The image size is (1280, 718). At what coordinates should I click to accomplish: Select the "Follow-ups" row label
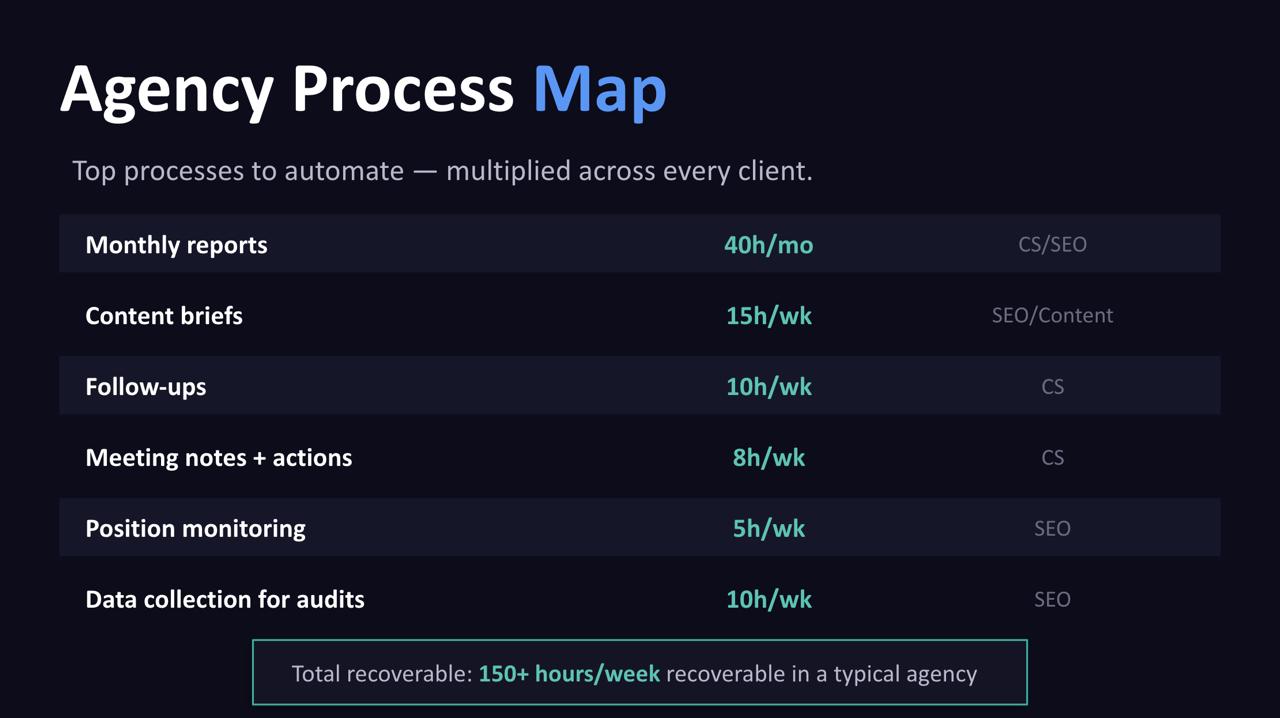coord(146,387)
